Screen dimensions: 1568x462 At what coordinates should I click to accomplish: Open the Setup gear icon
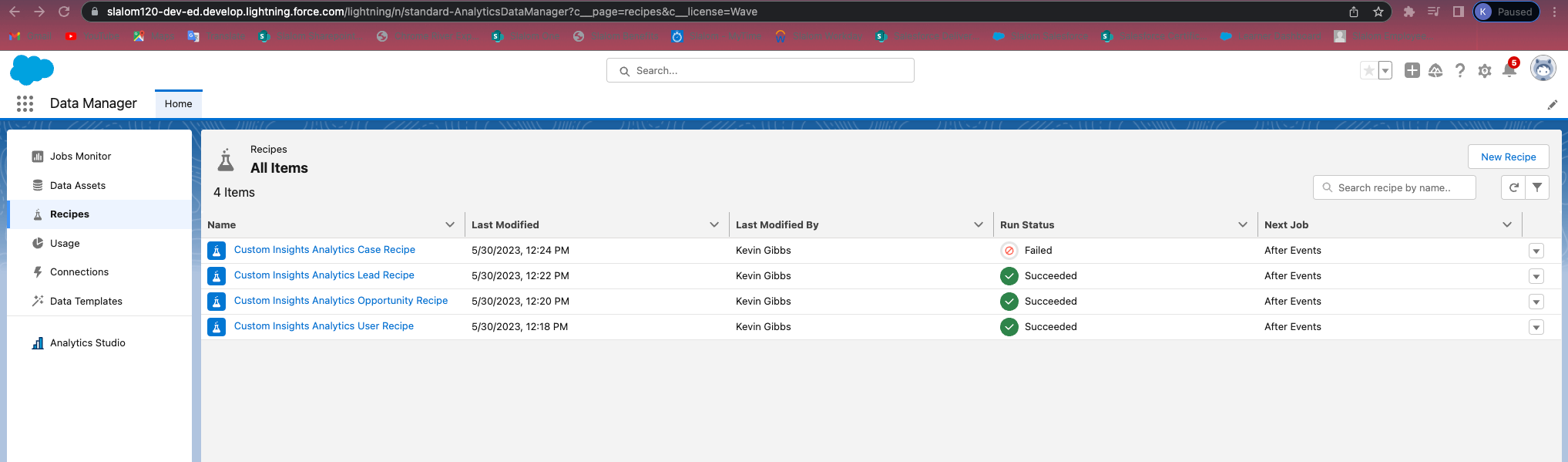tap(1485, 71)
